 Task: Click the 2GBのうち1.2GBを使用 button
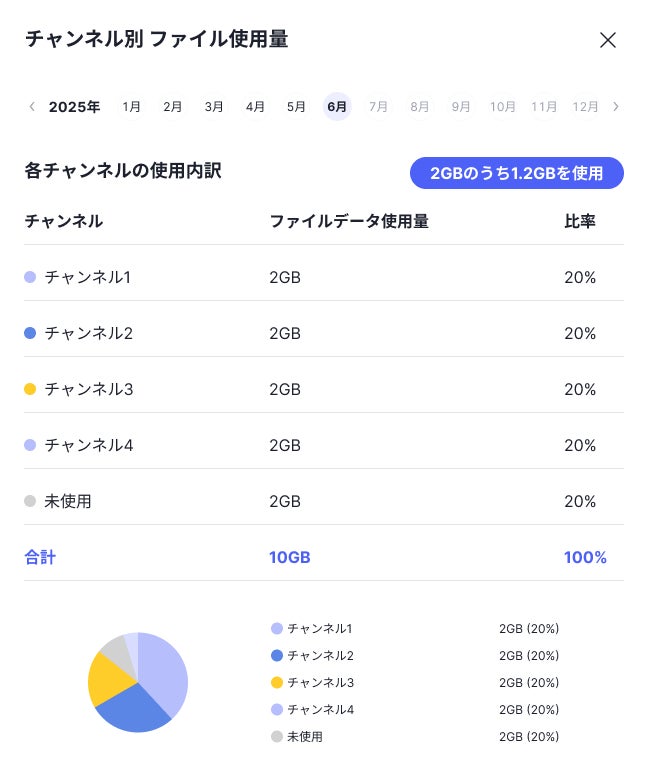(x=516, y=173)
